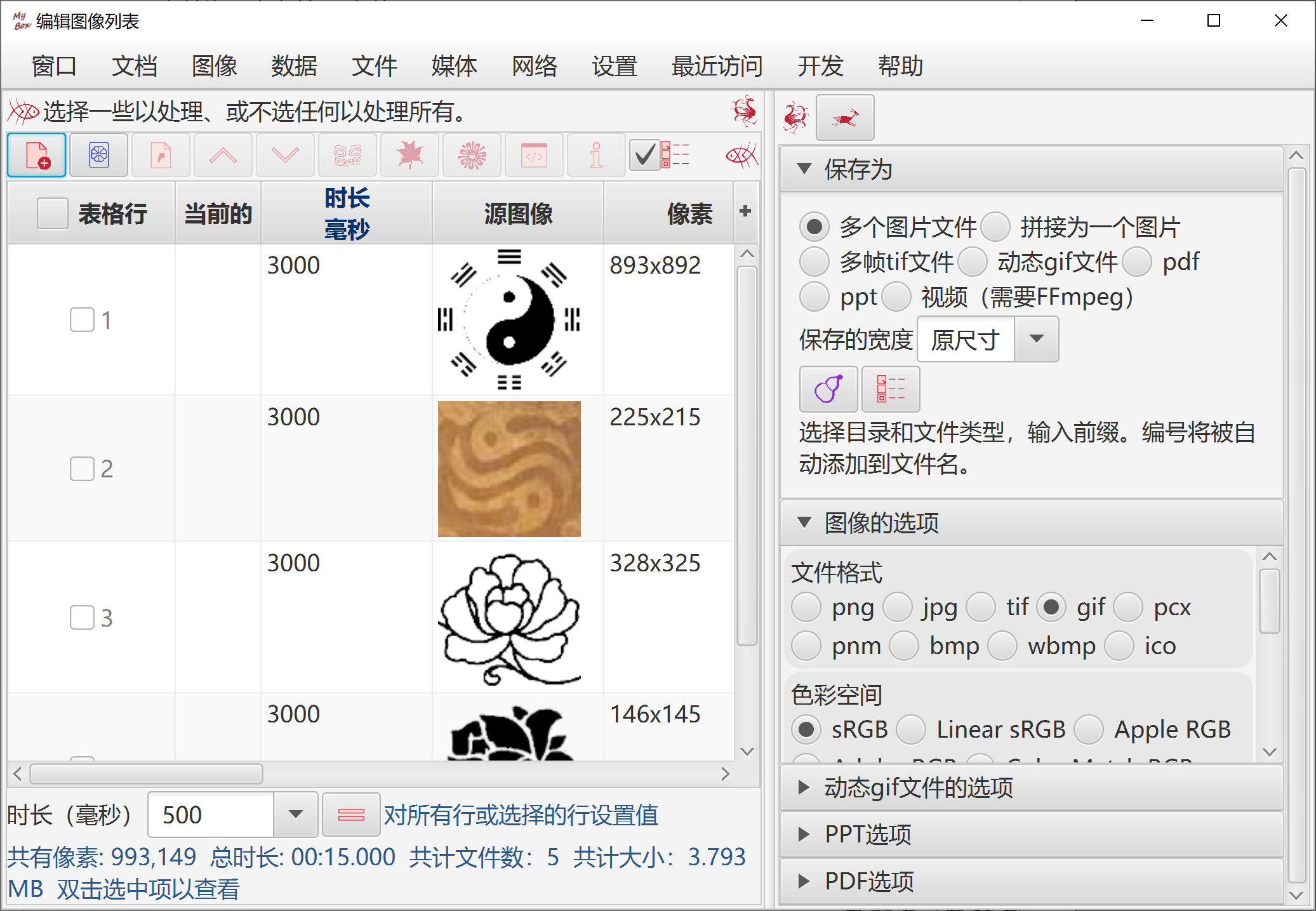This screenshot has height=911, width=1316.
Task: Select the 拼接为一个图片 radio button
Action: pos(995,227)
